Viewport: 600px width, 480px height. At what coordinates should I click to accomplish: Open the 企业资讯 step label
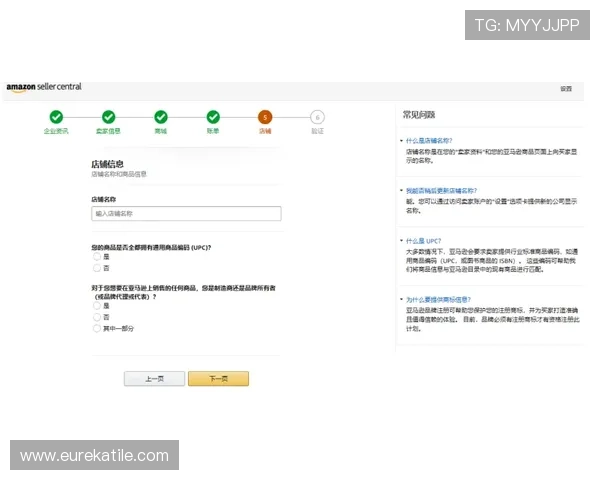[x=56, y=131]
